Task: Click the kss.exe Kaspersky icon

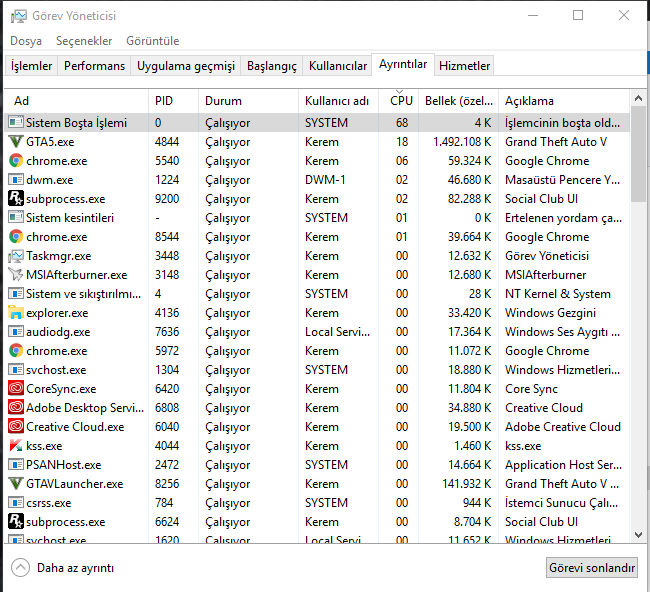Action: click(x=16, y=446)
